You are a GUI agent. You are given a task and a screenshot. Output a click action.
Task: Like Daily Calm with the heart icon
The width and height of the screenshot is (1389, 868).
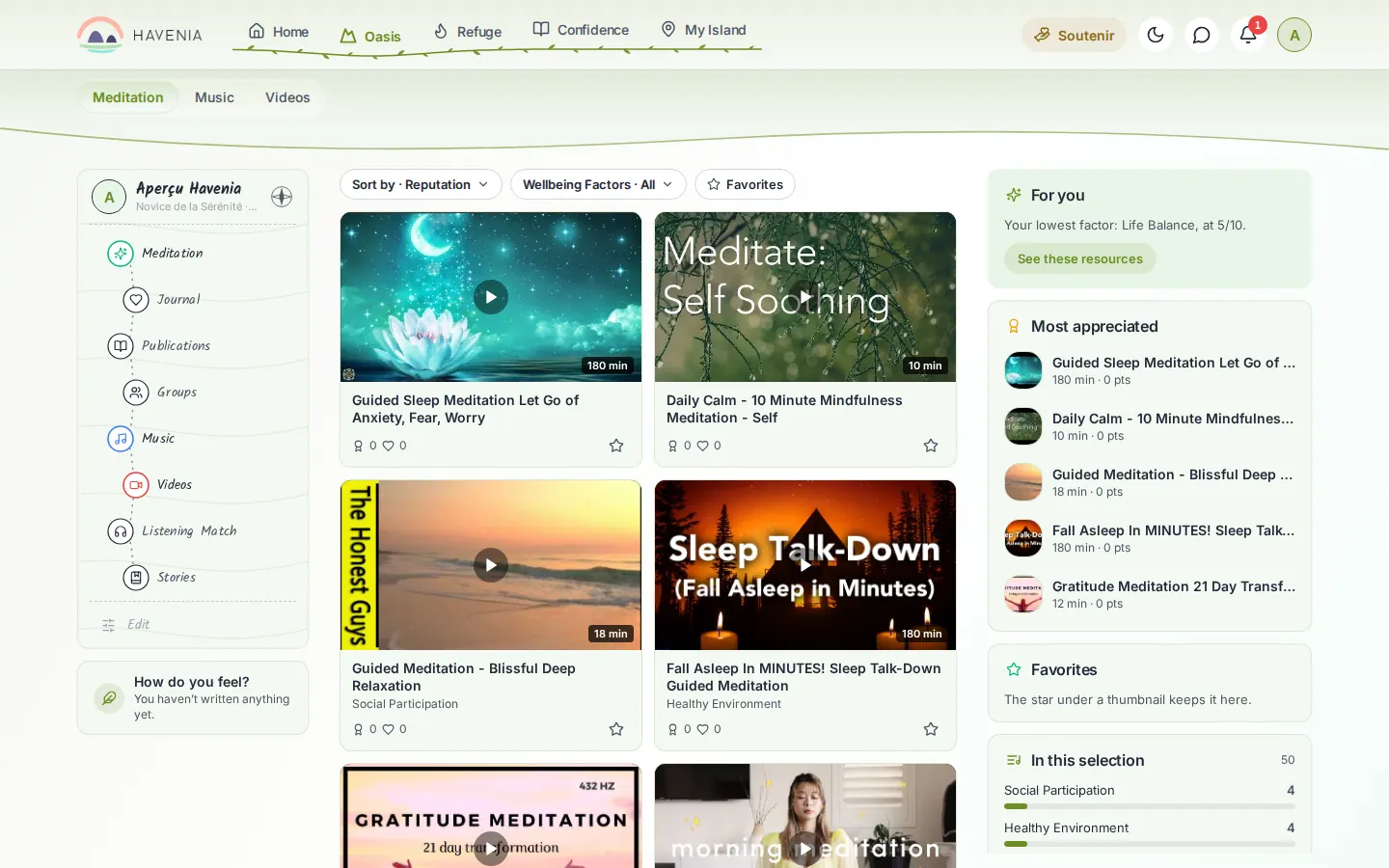pos(703,446)
